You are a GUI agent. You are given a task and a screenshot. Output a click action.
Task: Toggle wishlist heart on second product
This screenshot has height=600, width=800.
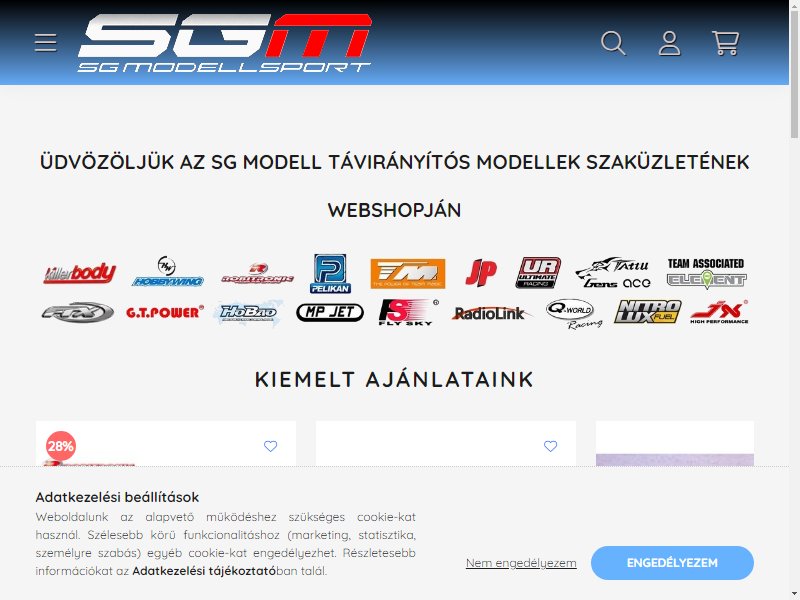point(551,446)
